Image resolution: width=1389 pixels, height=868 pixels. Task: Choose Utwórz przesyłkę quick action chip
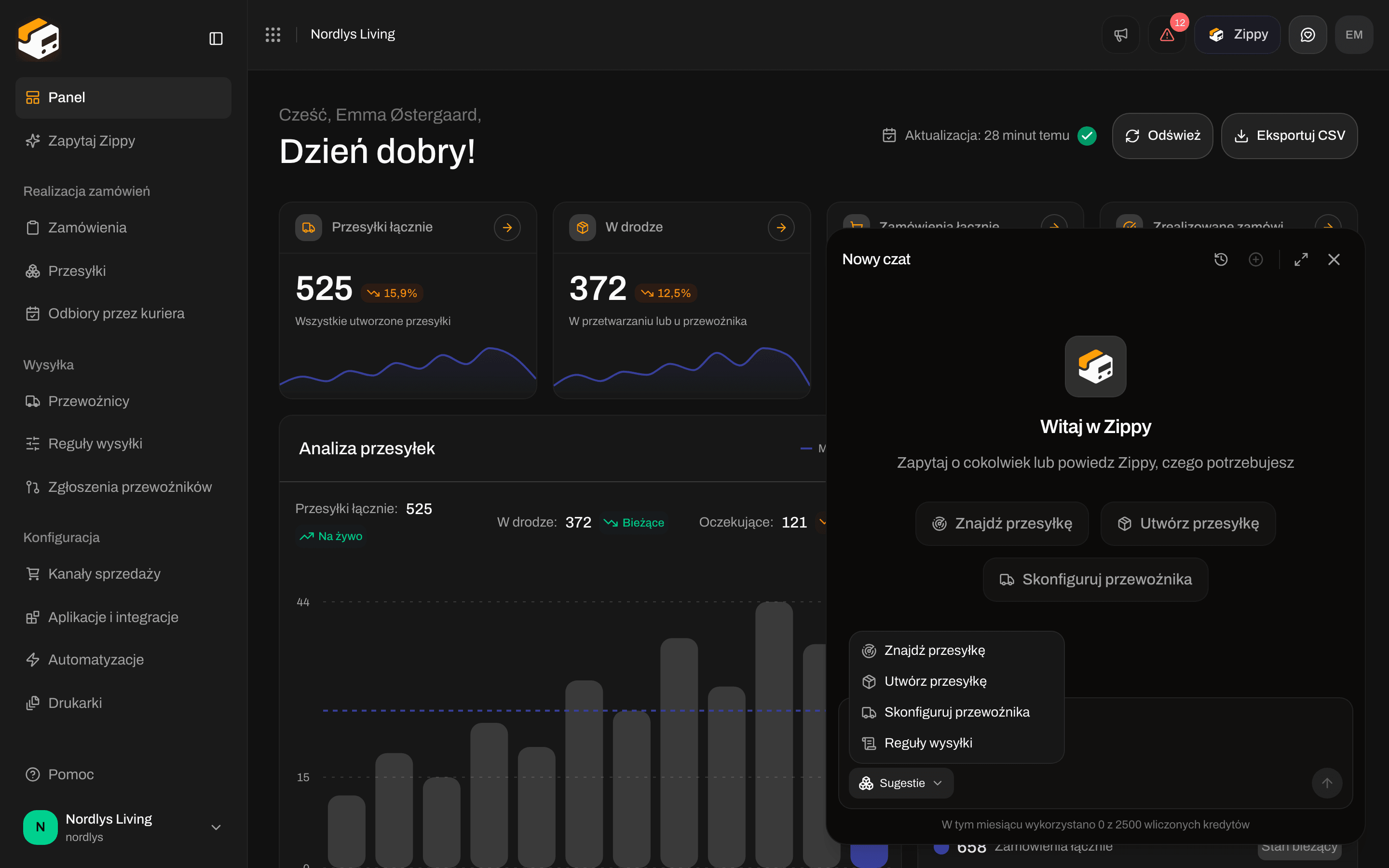point(1188,524)
